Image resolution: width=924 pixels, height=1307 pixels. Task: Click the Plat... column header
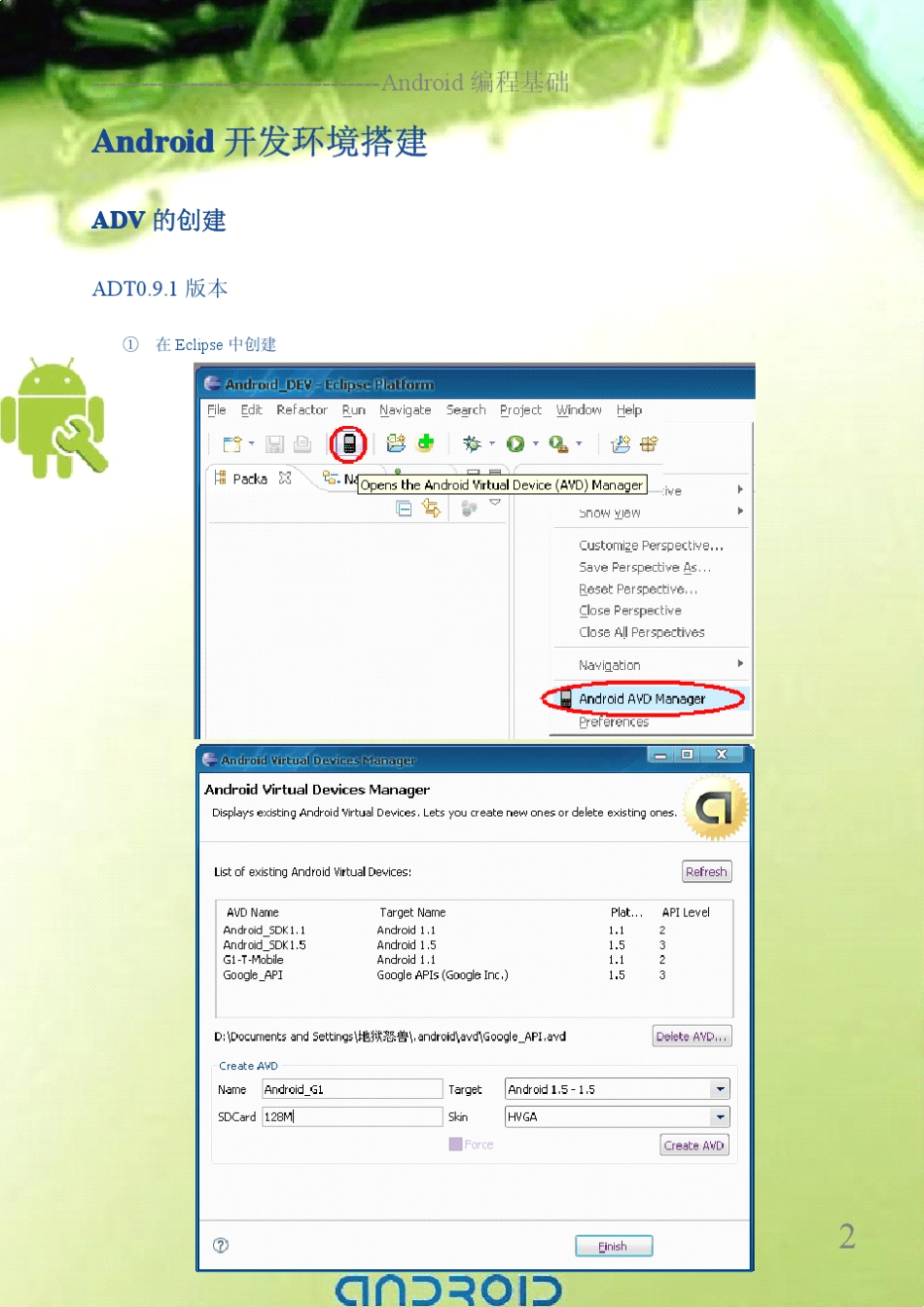626,912
